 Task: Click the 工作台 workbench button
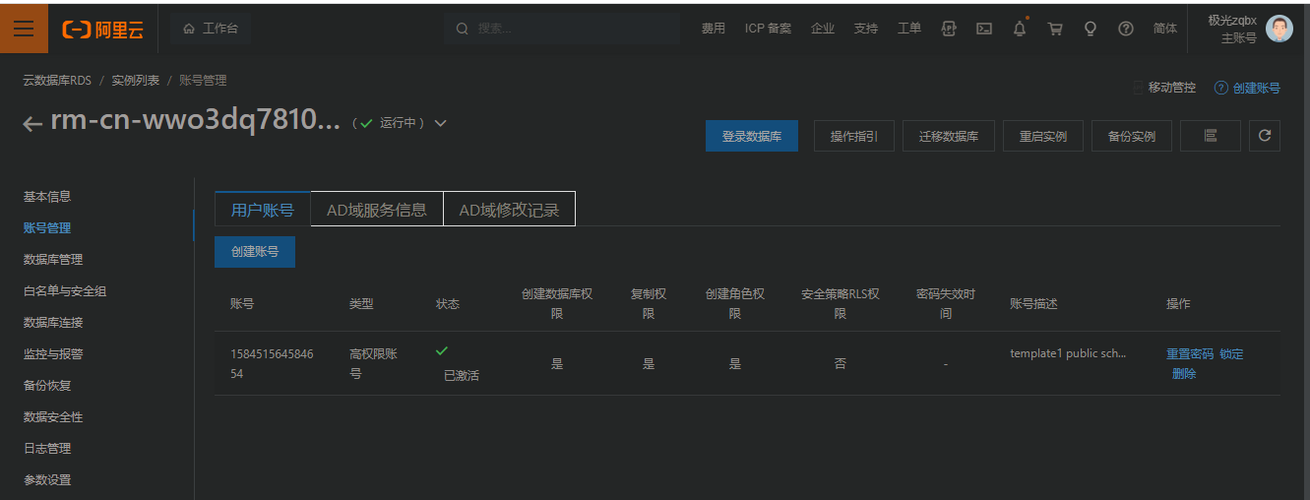[x=211, y=29]
